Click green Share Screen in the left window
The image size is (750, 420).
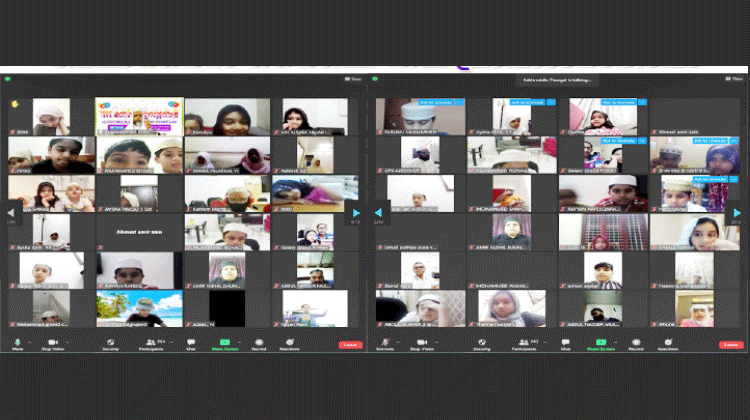tap(227, 343)
